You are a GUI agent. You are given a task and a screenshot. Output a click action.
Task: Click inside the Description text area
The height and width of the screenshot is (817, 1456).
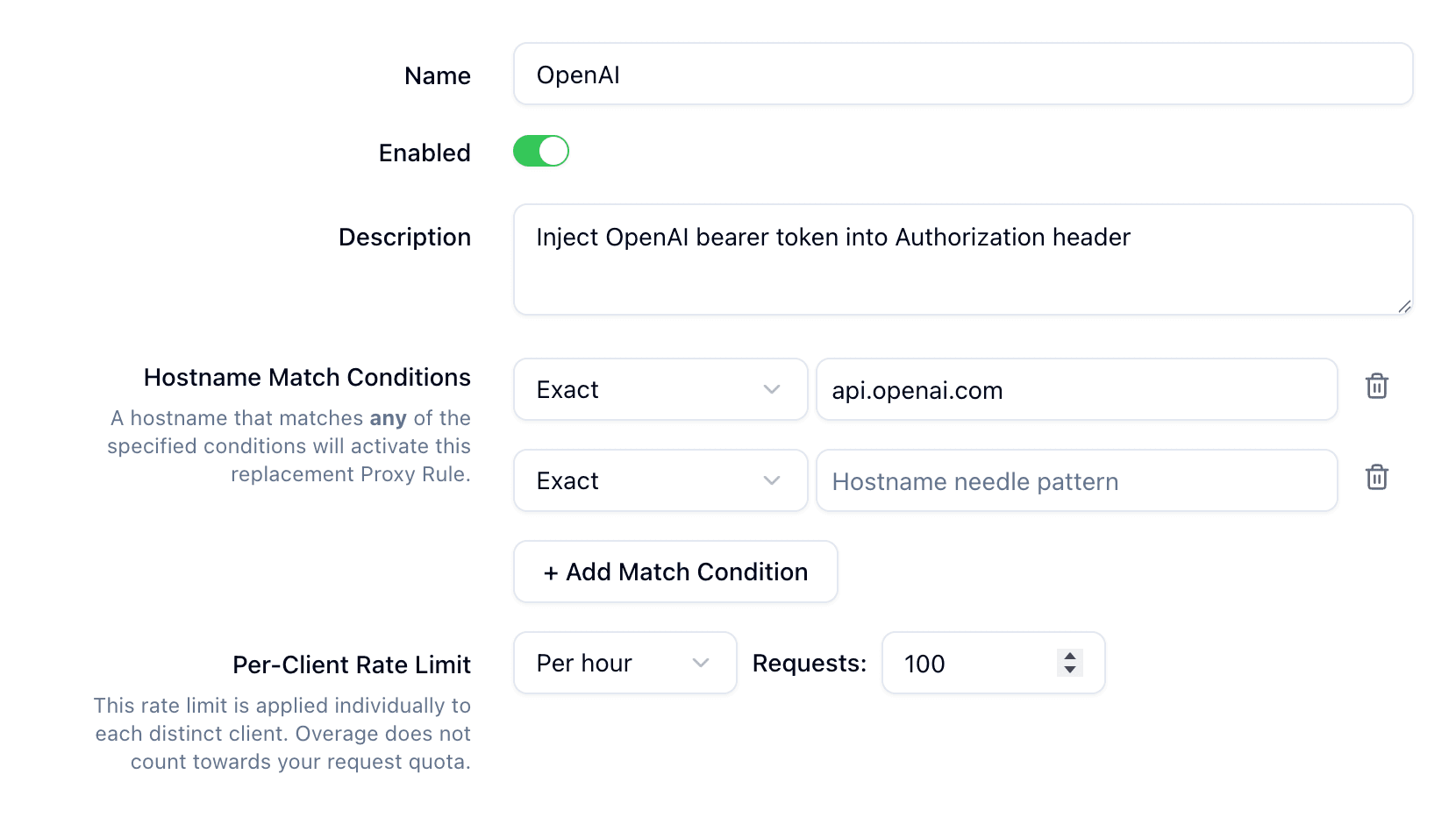pos(877,259)
